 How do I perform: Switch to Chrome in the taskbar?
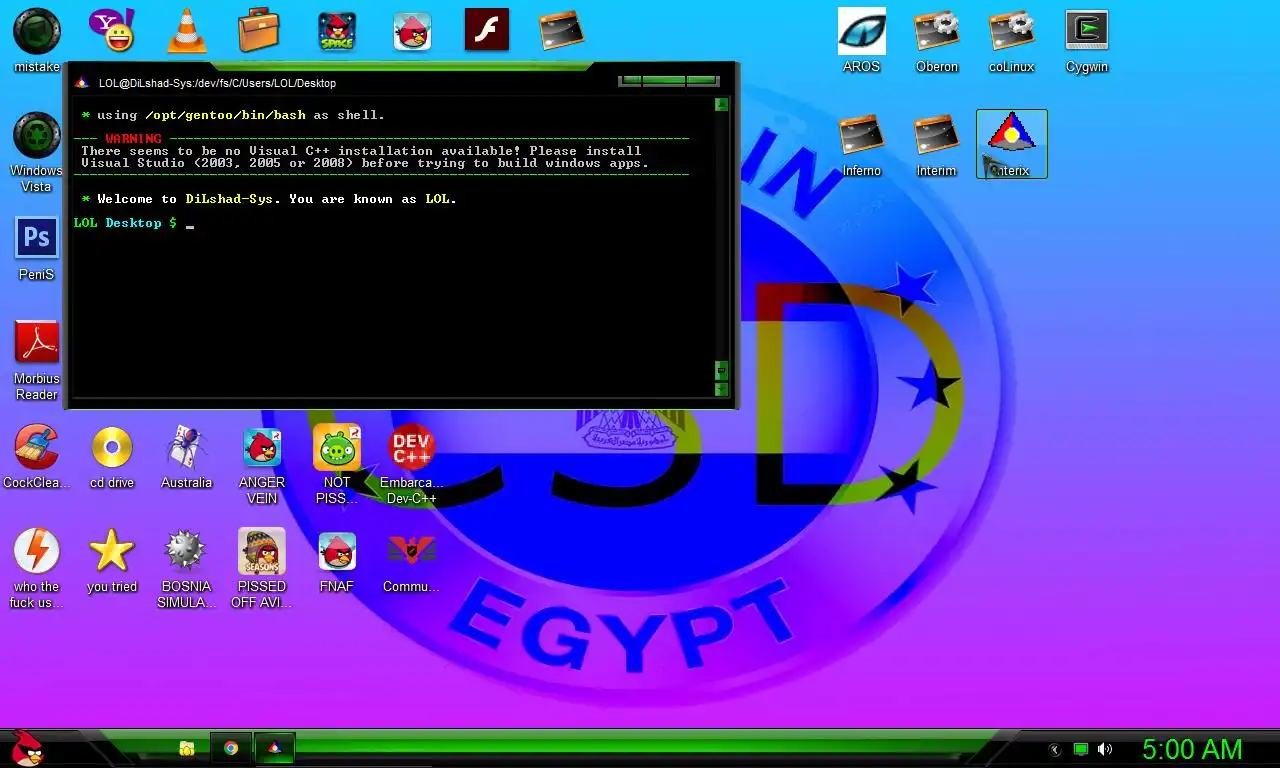[231, 748]
